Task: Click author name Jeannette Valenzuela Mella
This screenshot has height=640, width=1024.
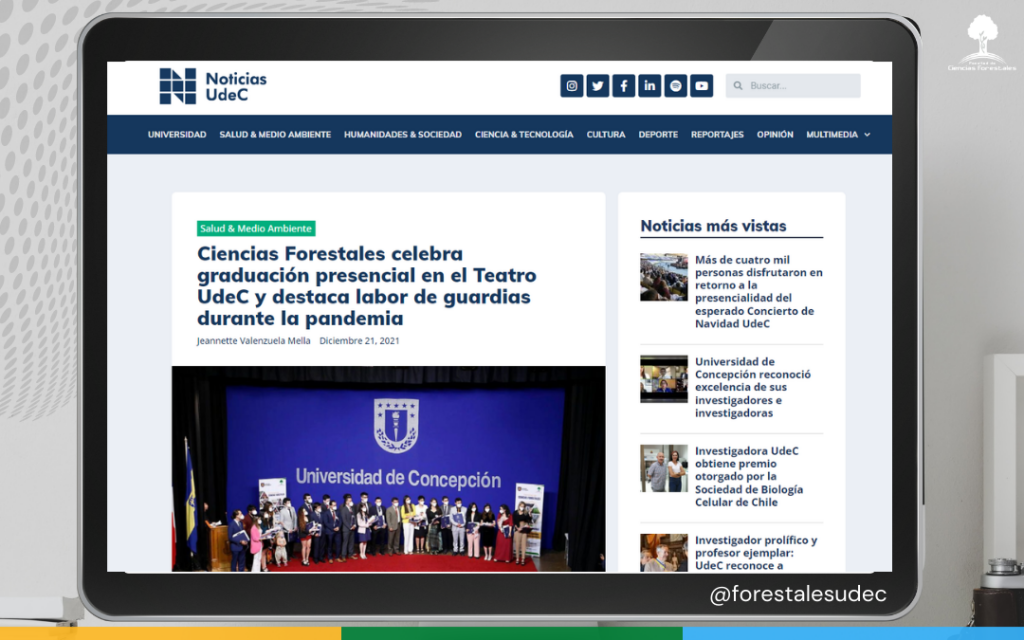Action: pos(253,341)
